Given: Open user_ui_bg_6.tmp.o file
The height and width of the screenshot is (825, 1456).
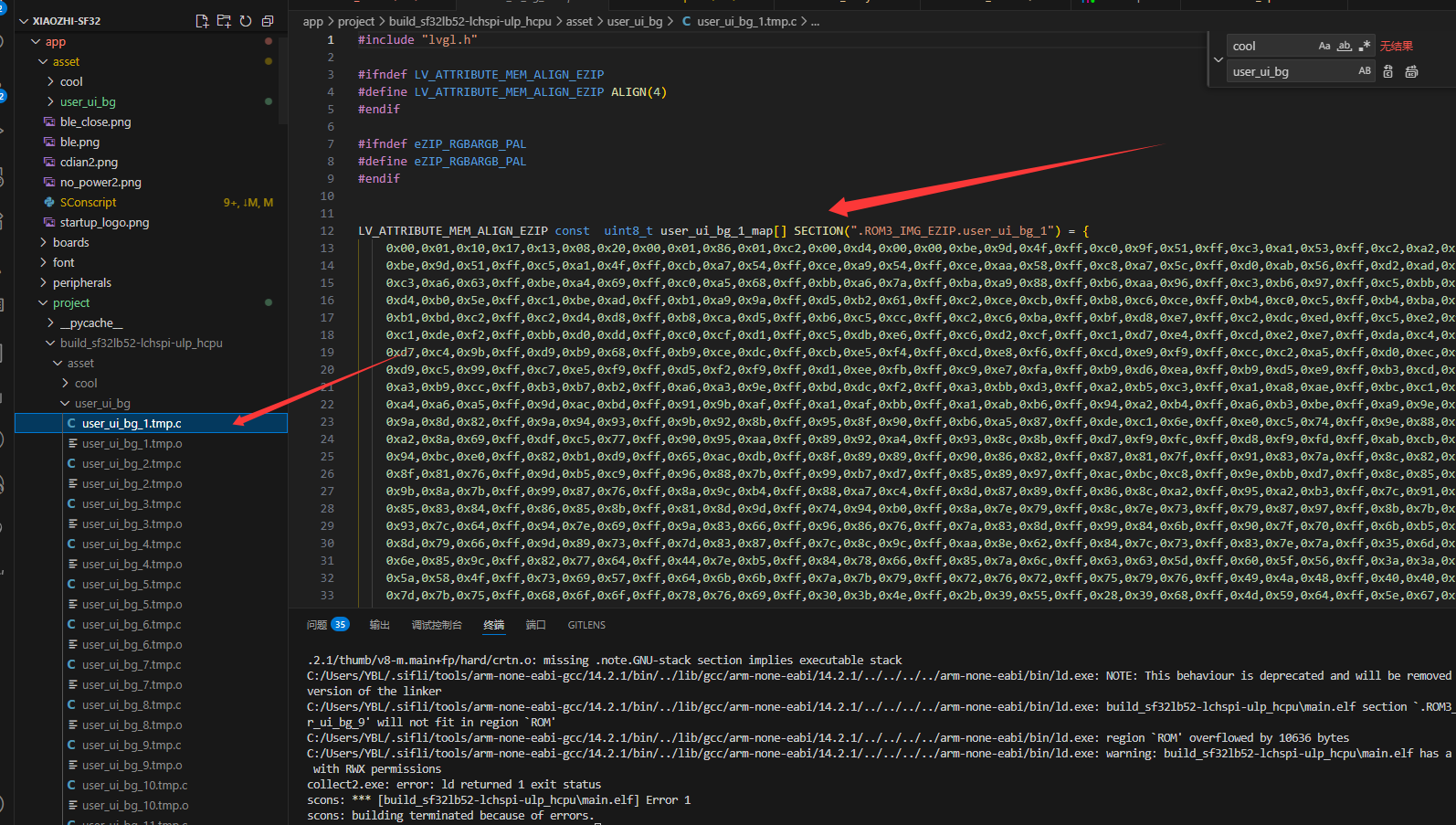Looking at the screenshot, I should 132,644.
